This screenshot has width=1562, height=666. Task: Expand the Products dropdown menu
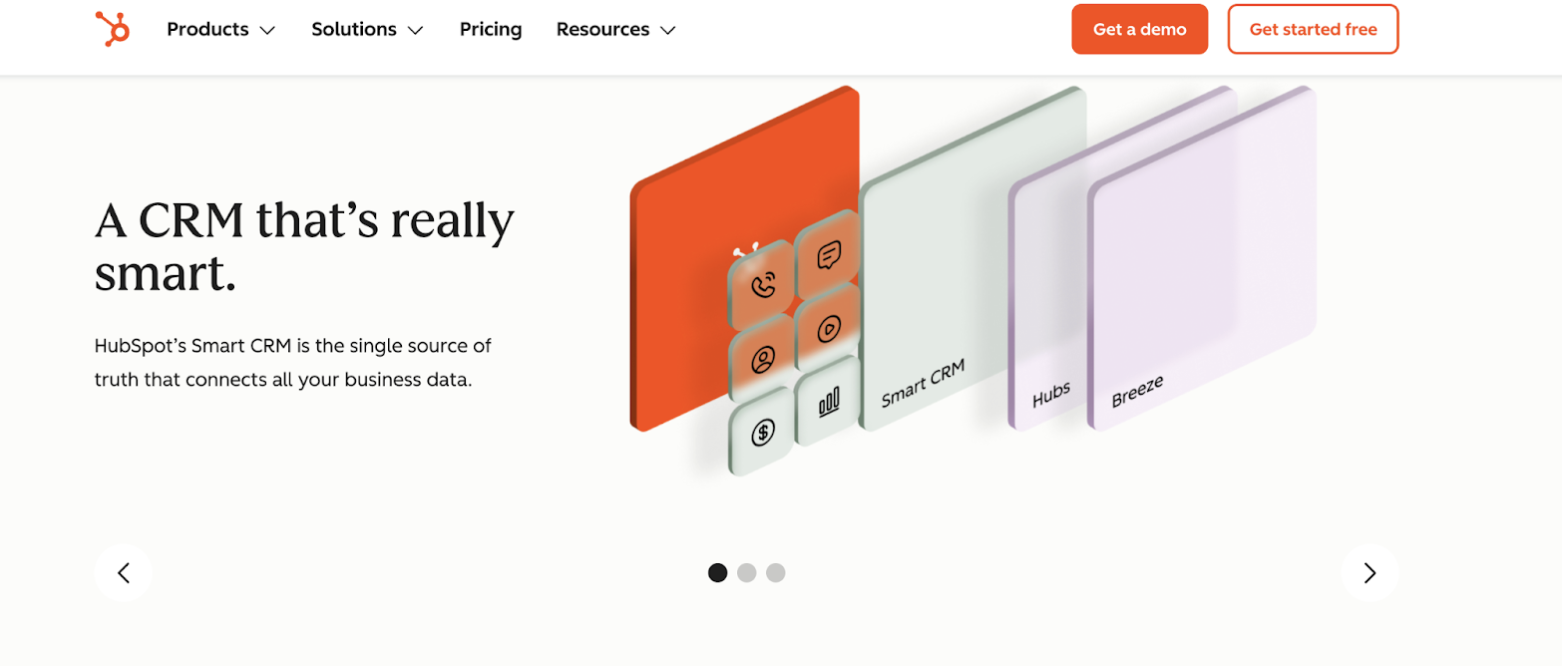pyautogui.click(x=220, y=29)
